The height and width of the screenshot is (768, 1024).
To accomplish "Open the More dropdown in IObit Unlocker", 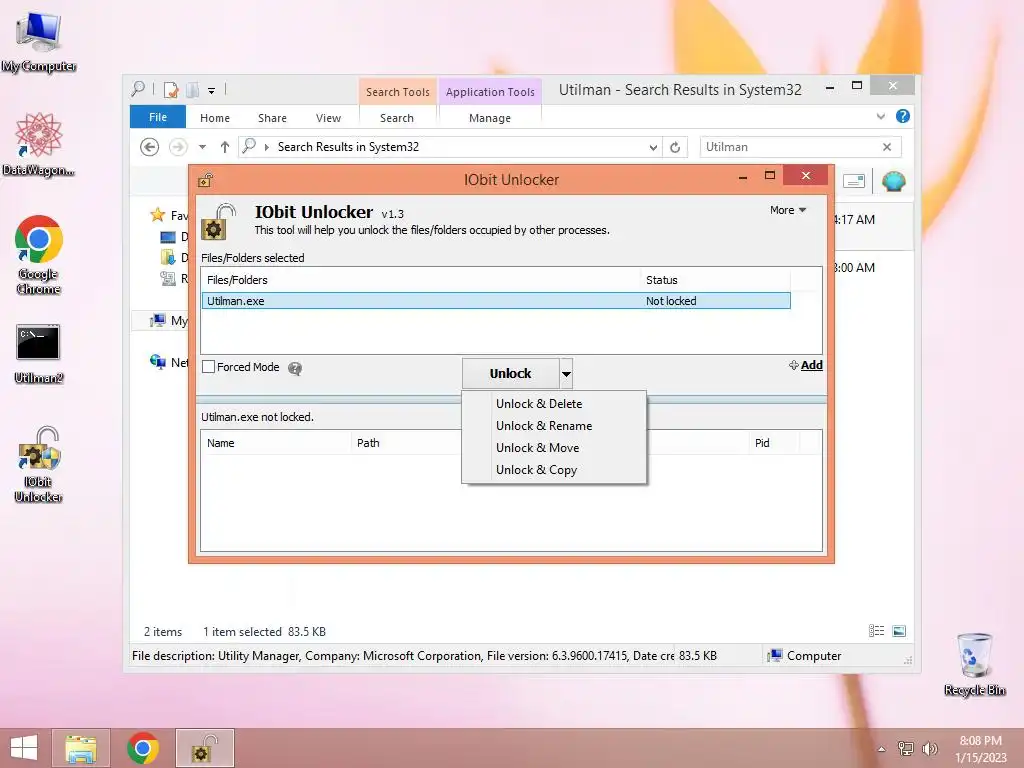I will 788,210.
